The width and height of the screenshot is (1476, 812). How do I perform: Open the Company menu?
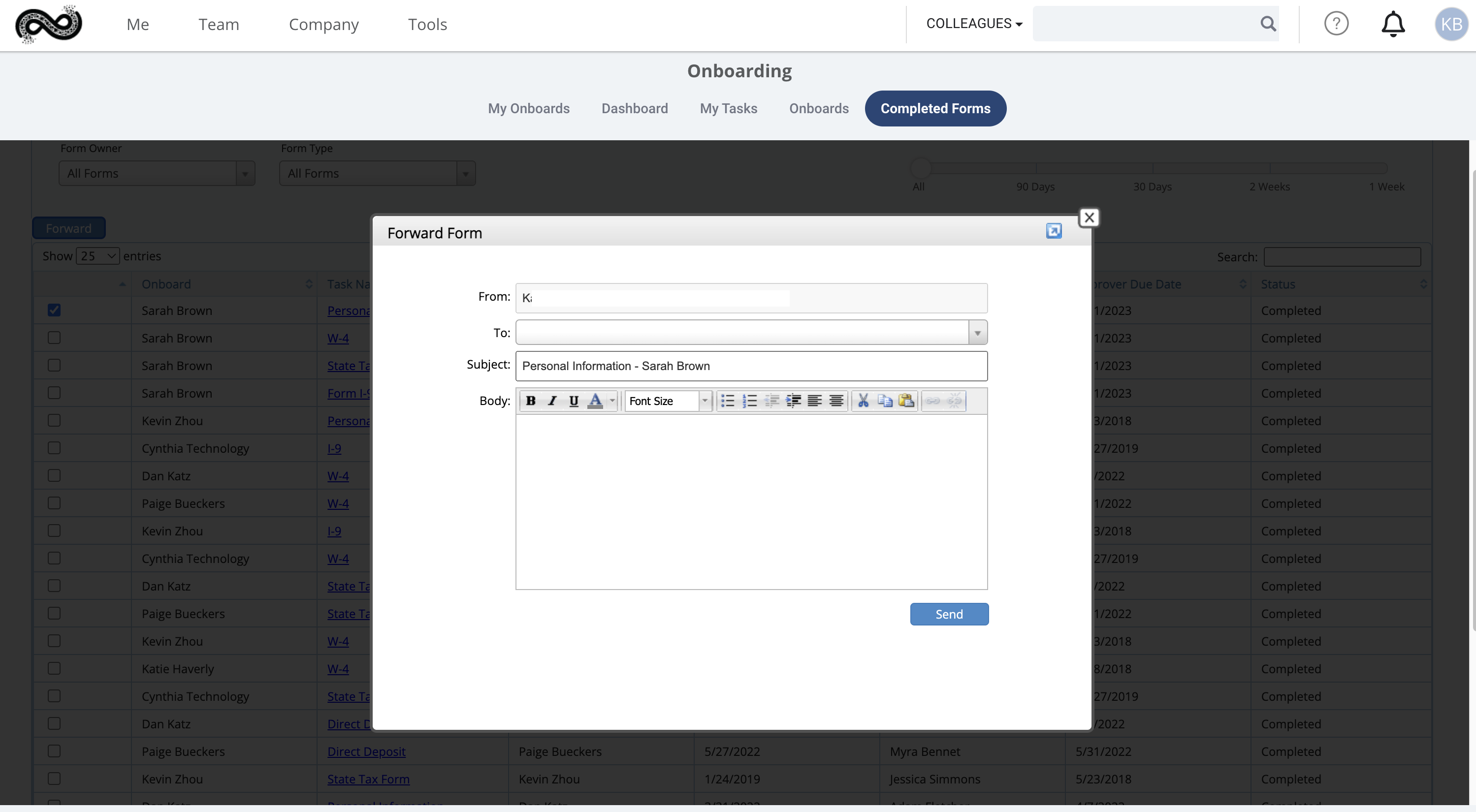[x=324, y=25]
